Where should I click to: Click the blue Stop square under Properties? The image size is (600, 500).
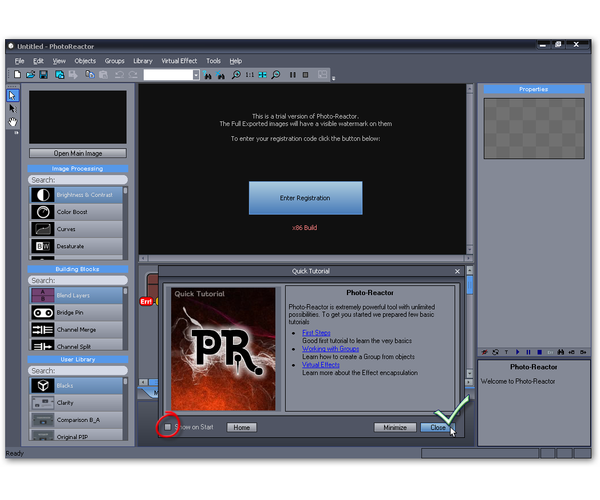[540, 352]
